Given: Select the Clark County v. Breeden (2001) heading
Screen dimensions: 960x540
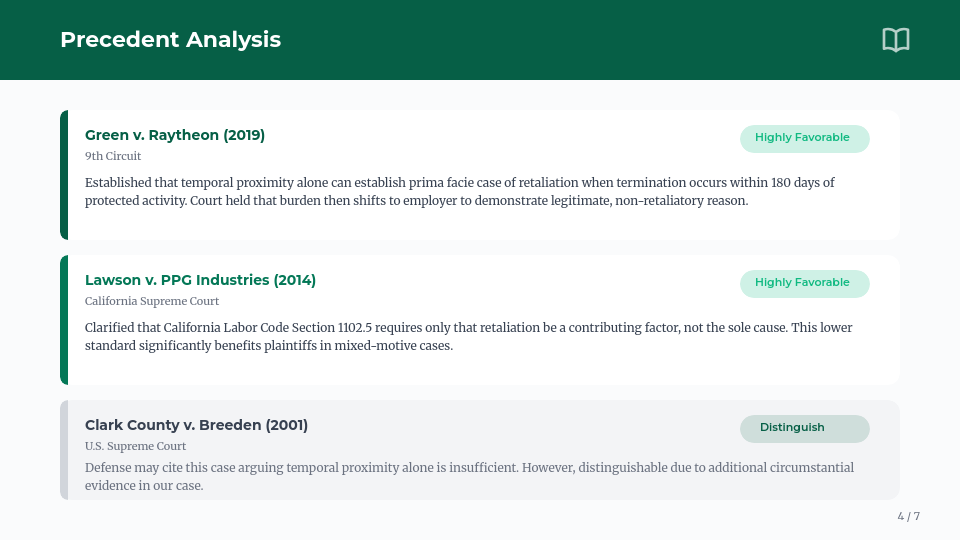Looking at the screenshot, I should pyautogui.click(x=196, y=425).
